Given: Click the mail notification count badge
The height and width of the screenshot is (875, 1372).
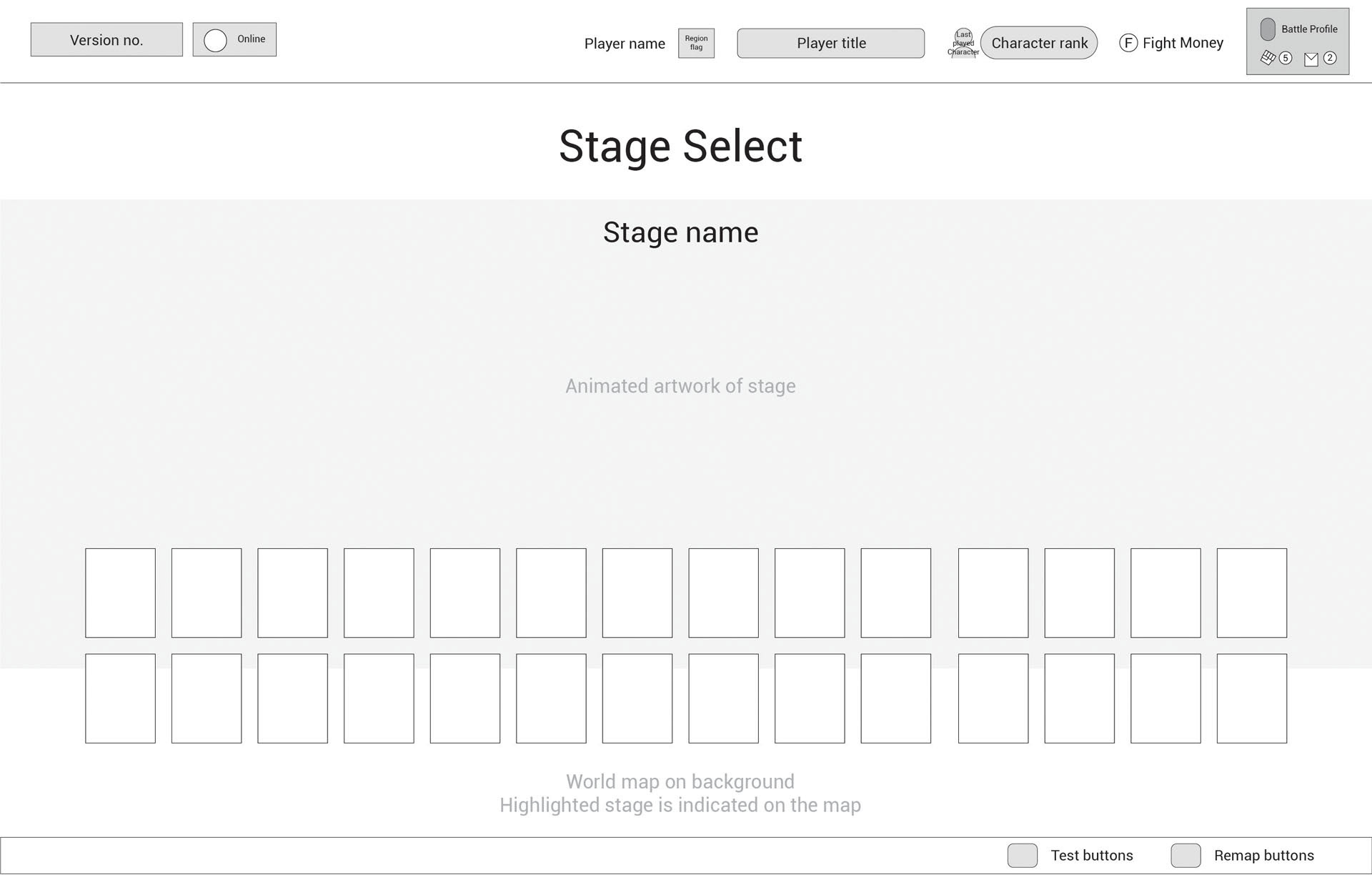Looking at the screenshot, I should tap(1330, 58).
